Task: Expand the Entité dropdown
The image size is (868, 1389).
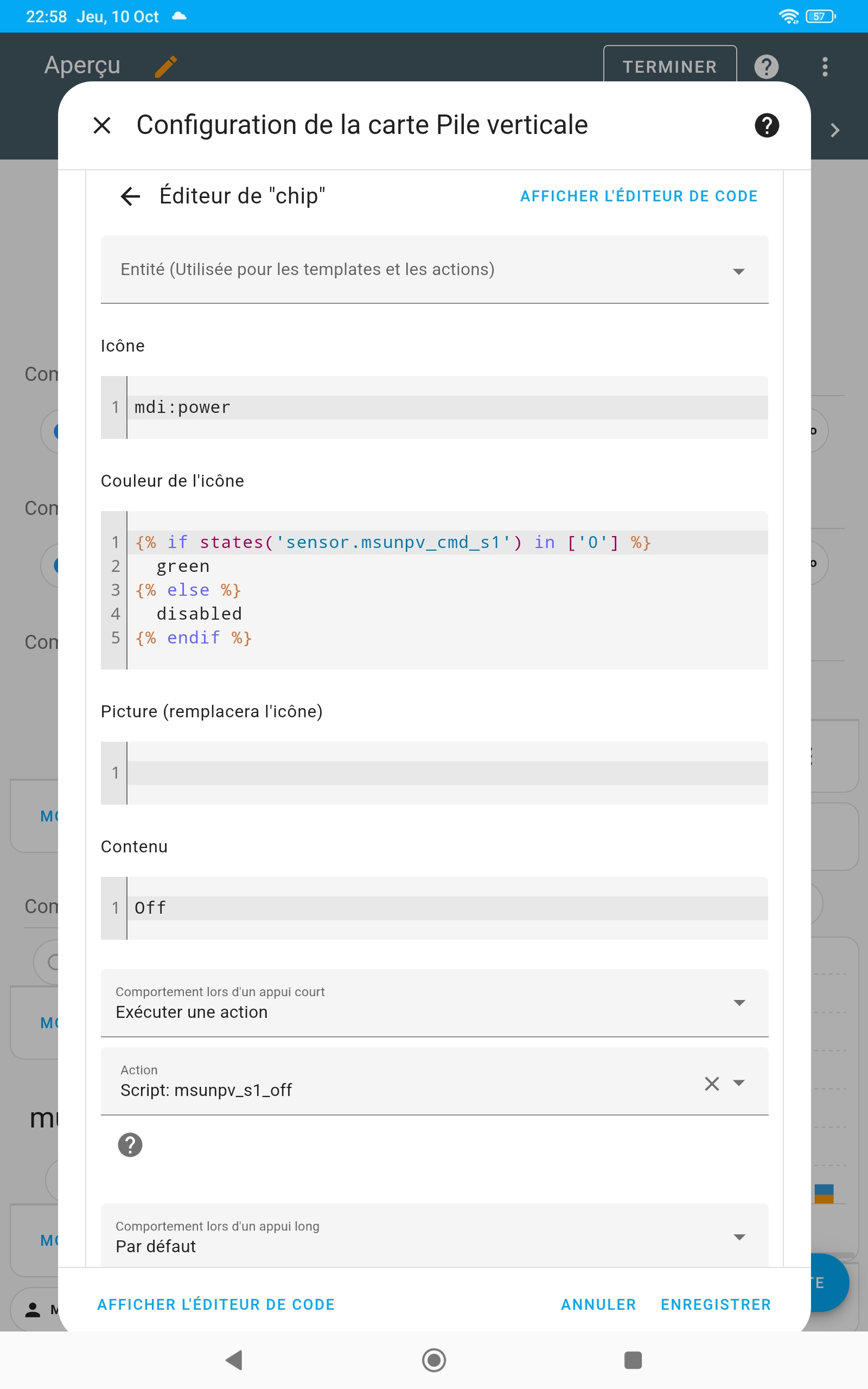Action: tap(738, 271)
